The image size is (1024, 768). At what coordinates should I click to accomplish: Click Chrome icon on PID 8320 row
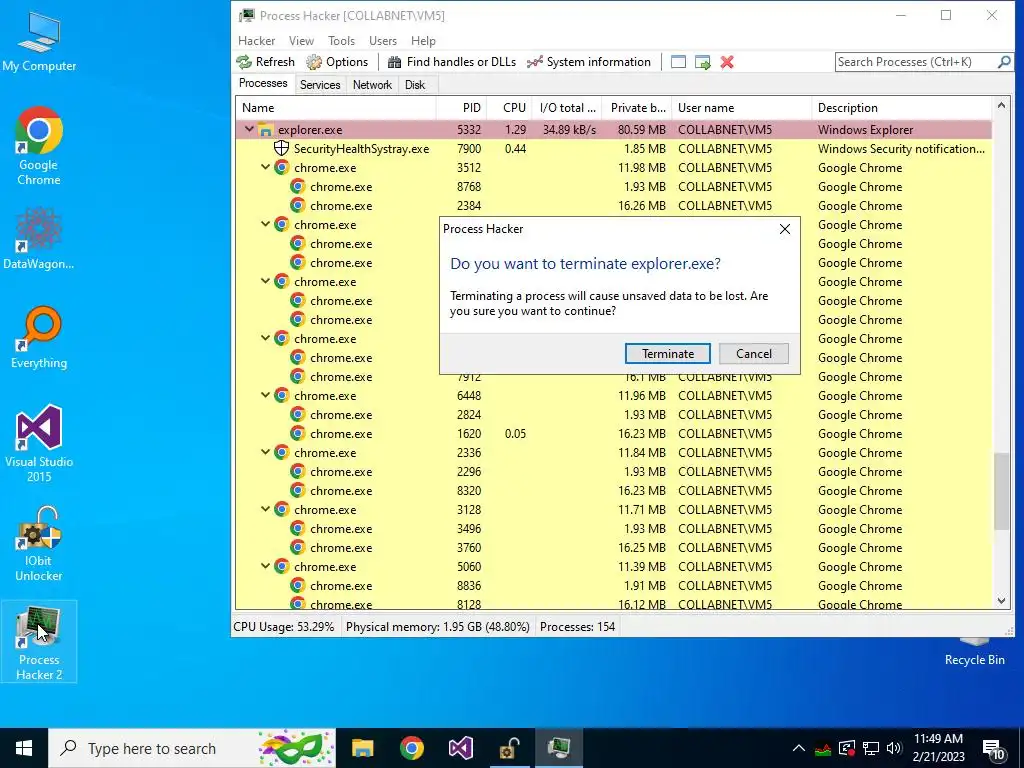coord(298,490)
